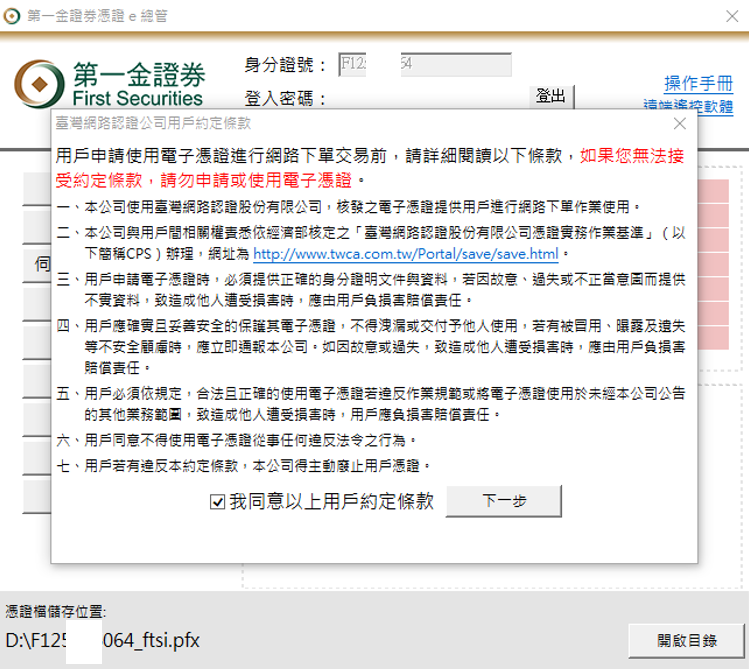Click the 登出 button
This screenshot has width=749, height=669.
(x=550, y=96)
